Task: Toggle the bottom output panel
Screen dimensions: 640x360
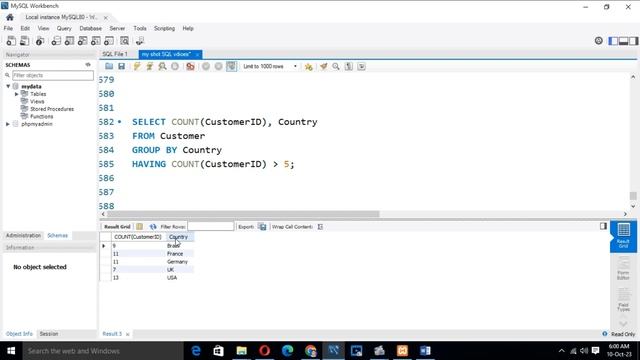Action: tap(623, 41)
